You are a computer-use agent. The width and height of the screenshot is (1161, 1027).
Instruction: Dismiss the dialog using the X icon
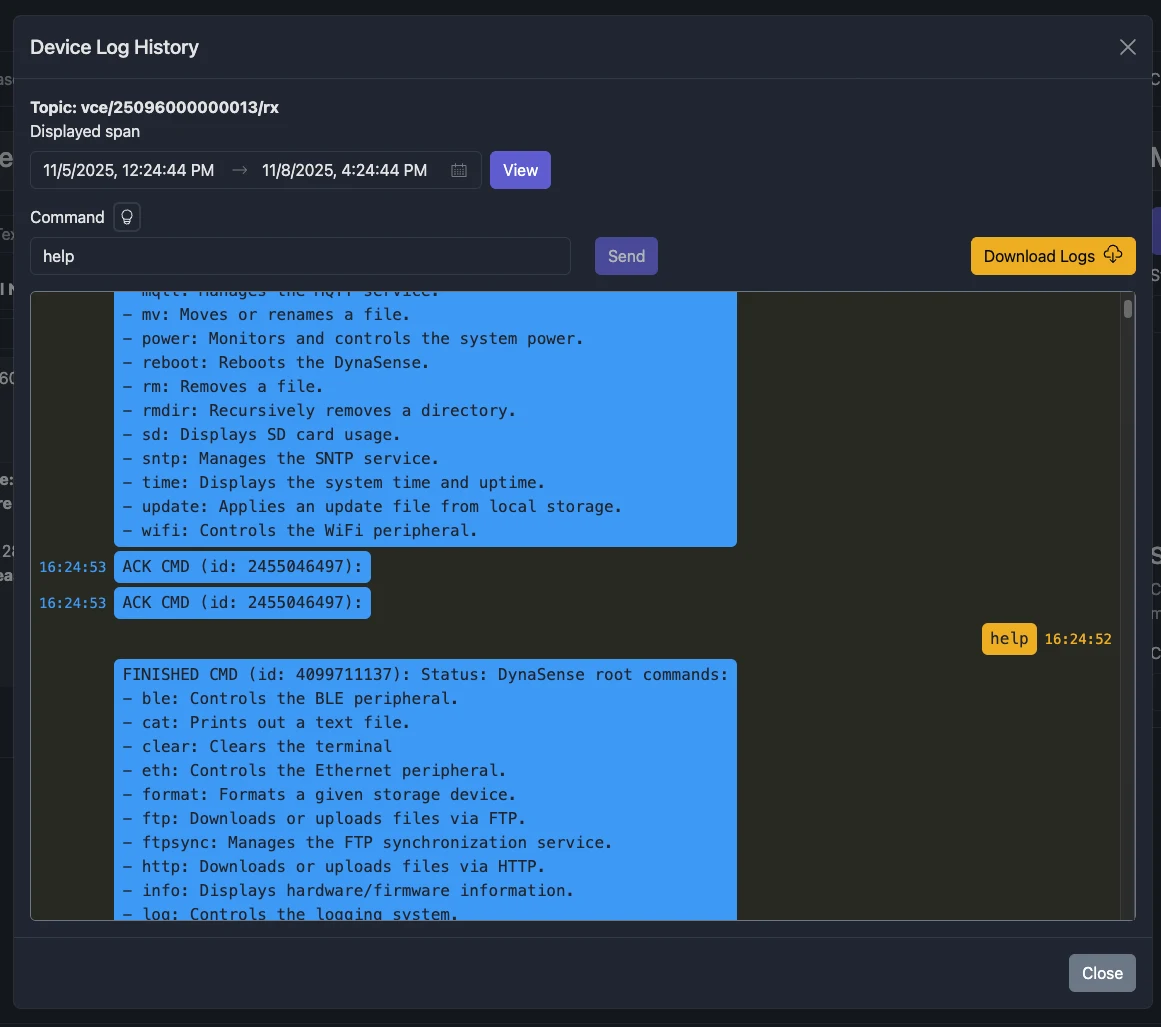click(1128, 46)
